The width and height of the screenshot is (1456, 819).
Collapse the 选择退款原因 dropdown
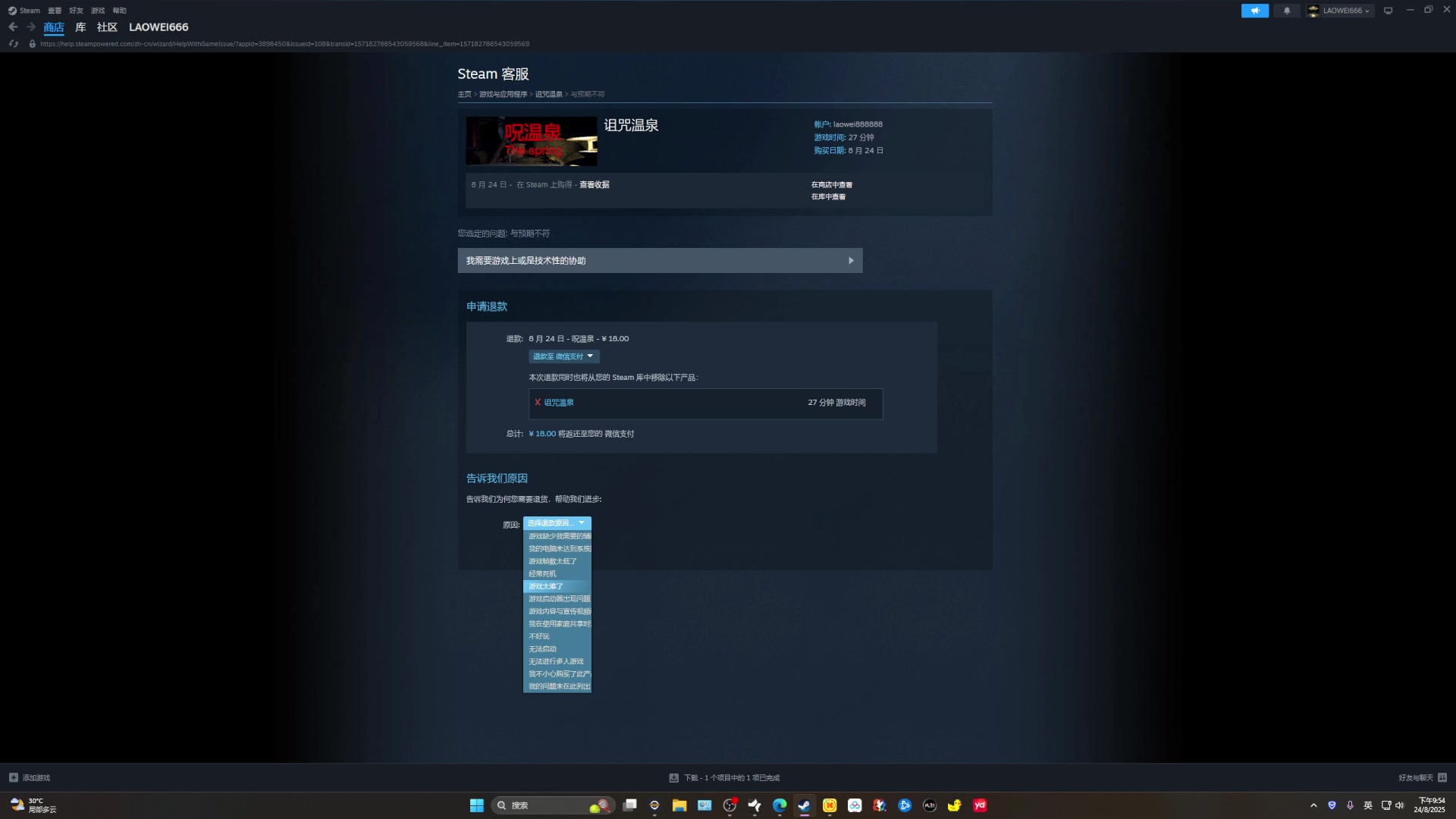[x=557, y=523]
